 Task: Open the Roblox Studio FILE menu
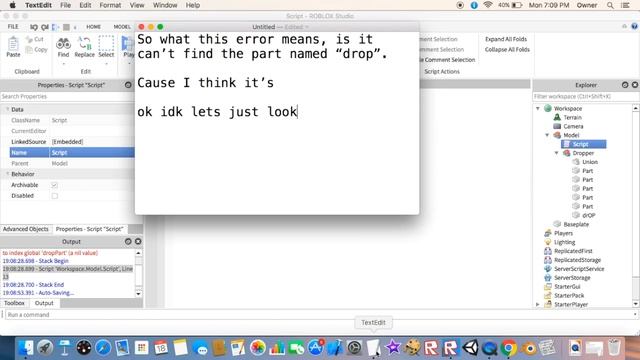[x=13, y=27]
